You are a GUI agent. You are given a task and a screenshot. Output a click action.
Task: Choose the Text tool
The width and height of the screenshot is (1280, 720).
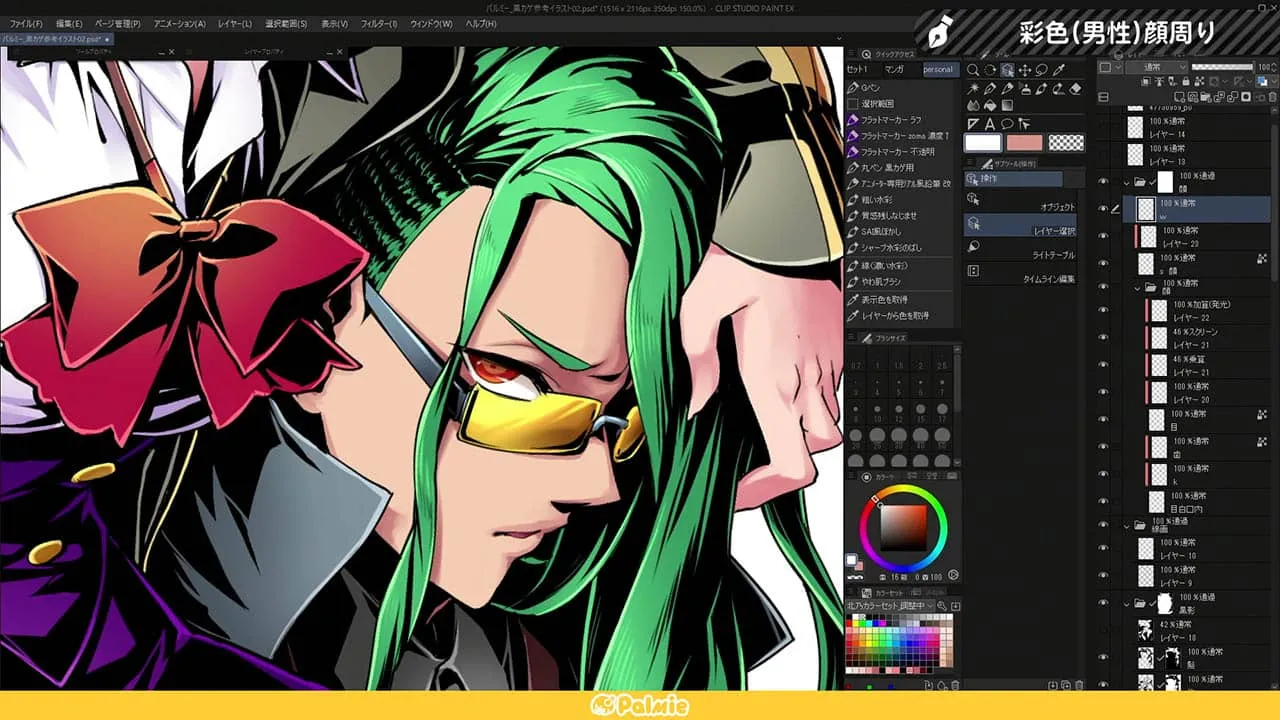[990, 124]
